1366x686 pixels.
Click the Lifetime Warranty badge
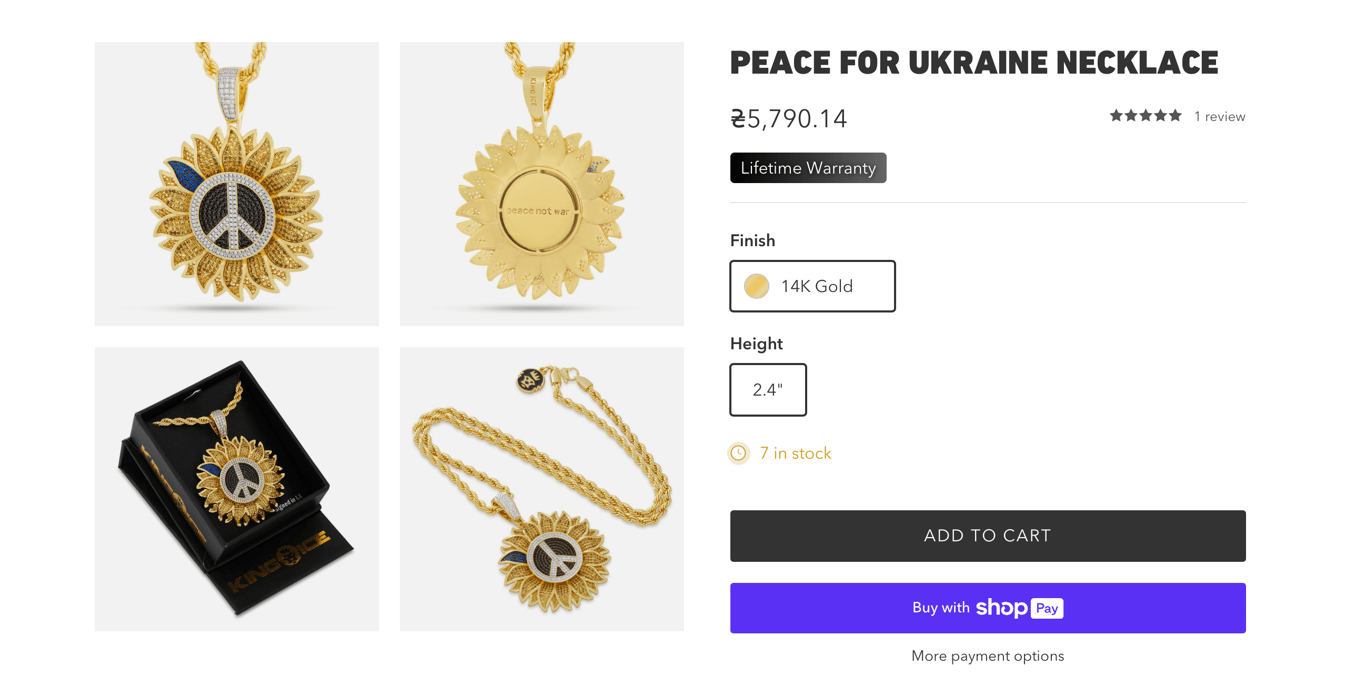click(x=808, y=168)
